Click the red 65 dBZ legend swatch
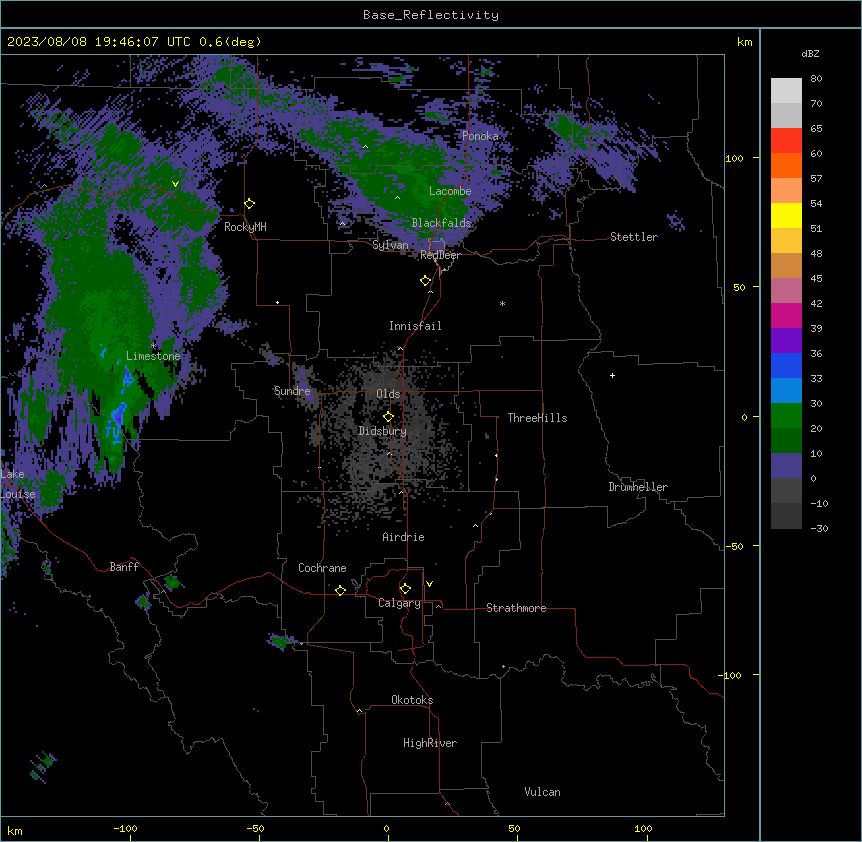The image size is (862, 842). pos(786,141)
